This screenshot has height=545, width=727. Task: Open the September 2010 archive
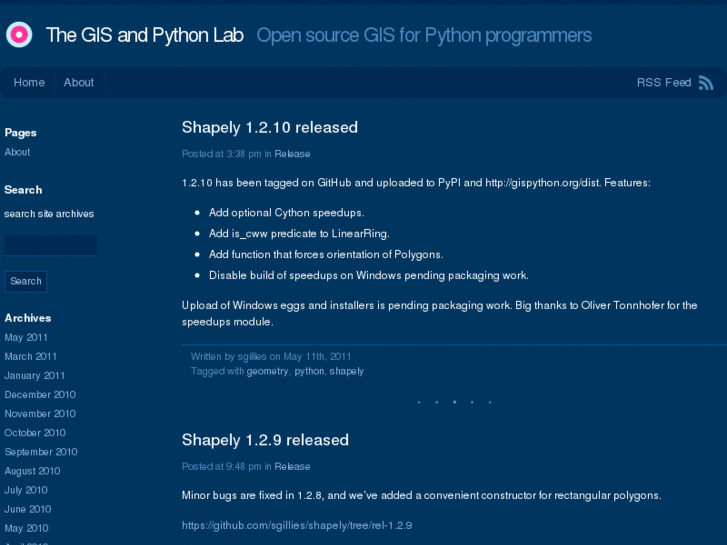[41, 452]
